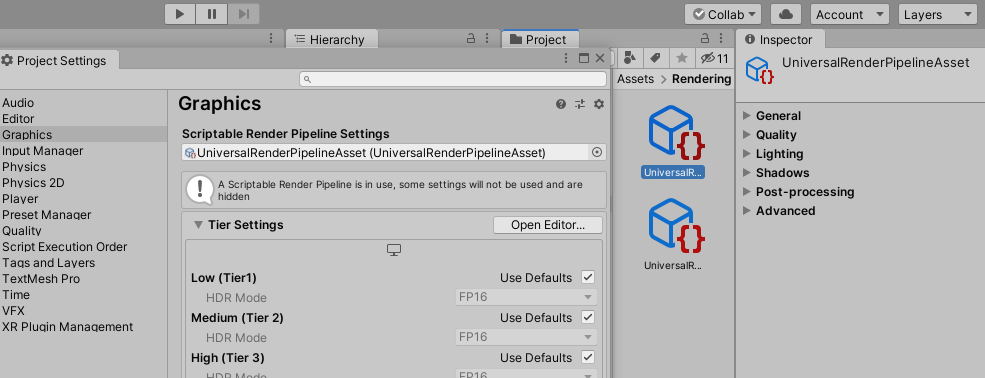
Task: Expand the Quality section in Inspector
Action: point(747,134)
